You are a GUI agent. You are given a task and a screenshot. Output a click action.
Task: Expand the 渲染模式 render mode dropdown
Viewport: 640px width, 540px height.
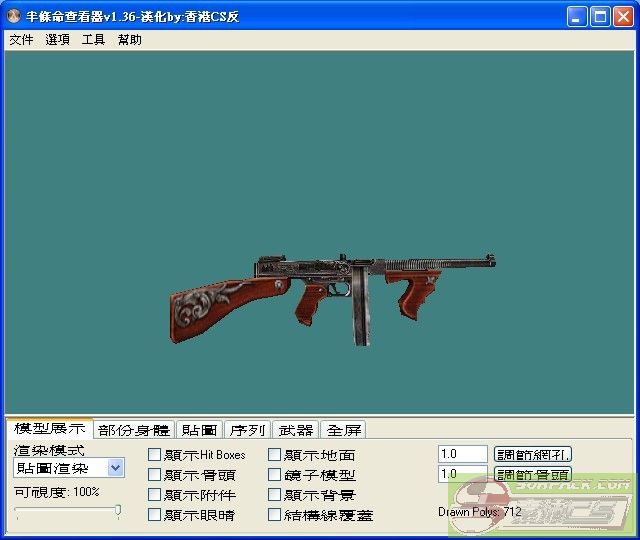click(115, 468)
